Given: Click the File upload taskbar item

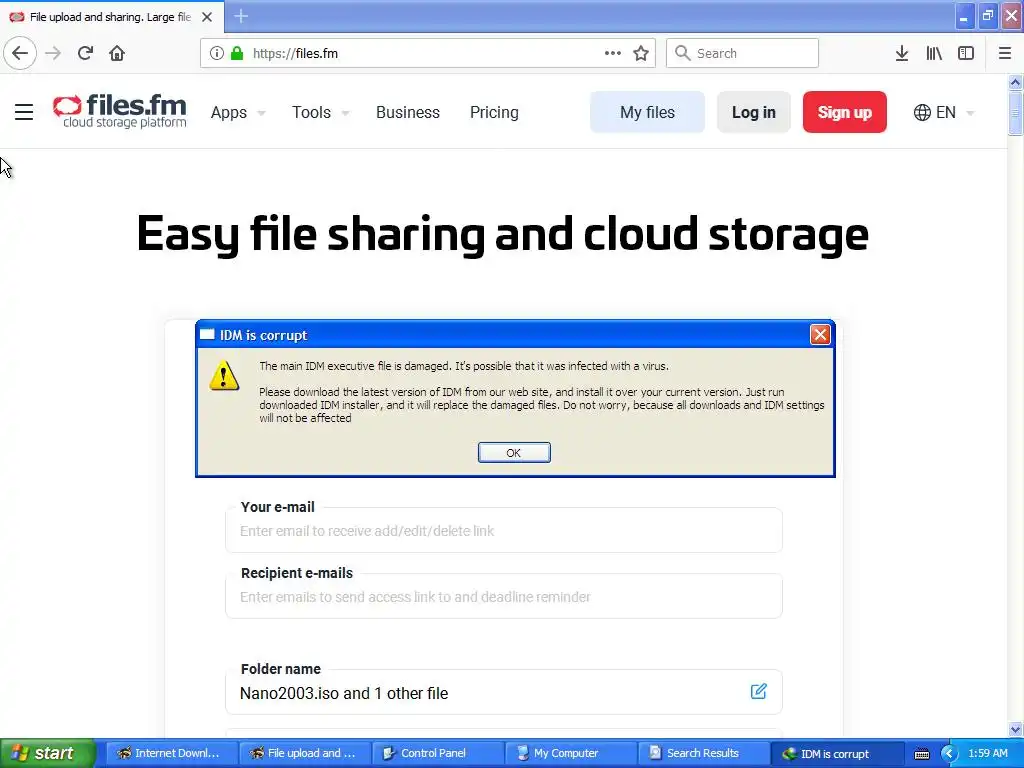Looking at the screenshot, I should (304, 754).
